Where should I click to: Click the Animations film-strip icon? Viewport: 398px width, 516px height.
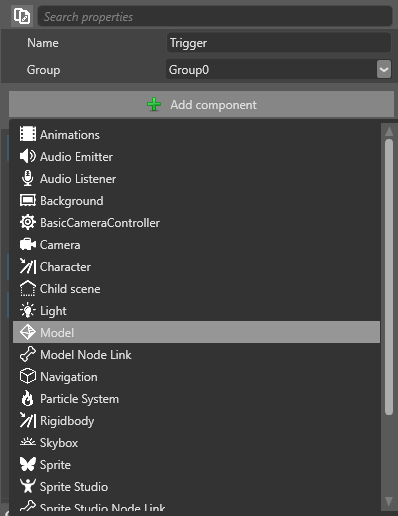(28, 135)
